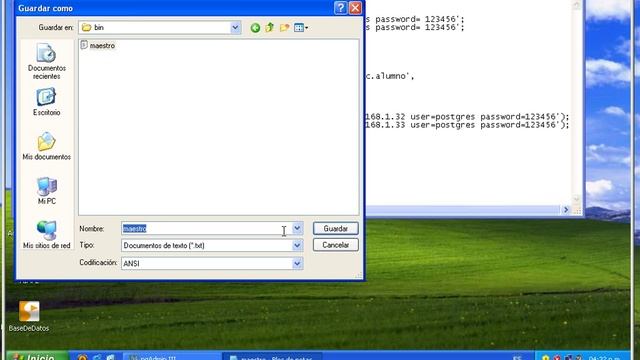Screen dimensions: 640x360
Task: Go up one folder level
Action: tap(269, 27)
